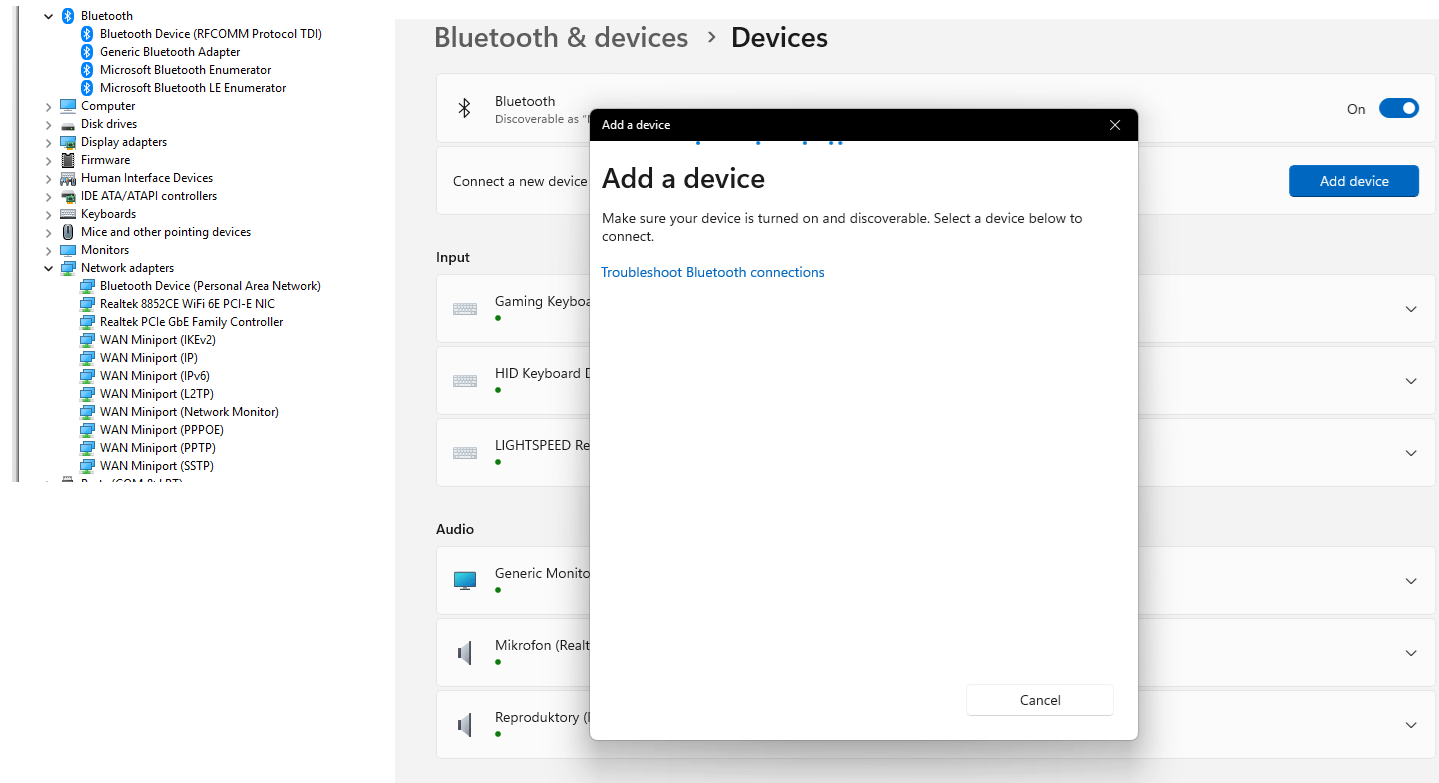The height and width of the screenshot is (783, 1439).
Task: Expand the Firmware category
Action: coord(48,160)
